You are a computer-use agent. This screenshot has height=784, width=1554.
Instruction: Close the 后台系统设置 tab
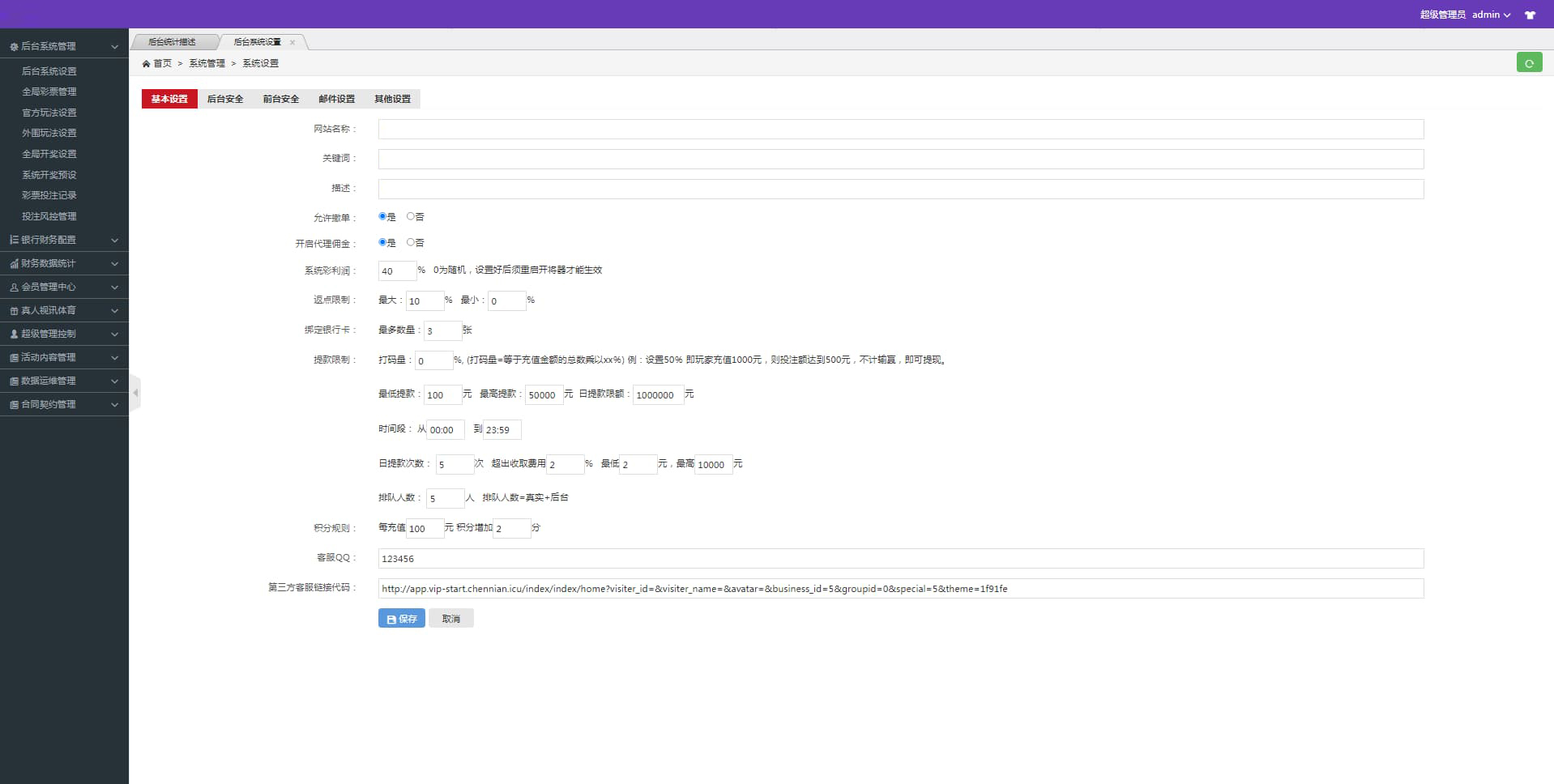(292, 42)
